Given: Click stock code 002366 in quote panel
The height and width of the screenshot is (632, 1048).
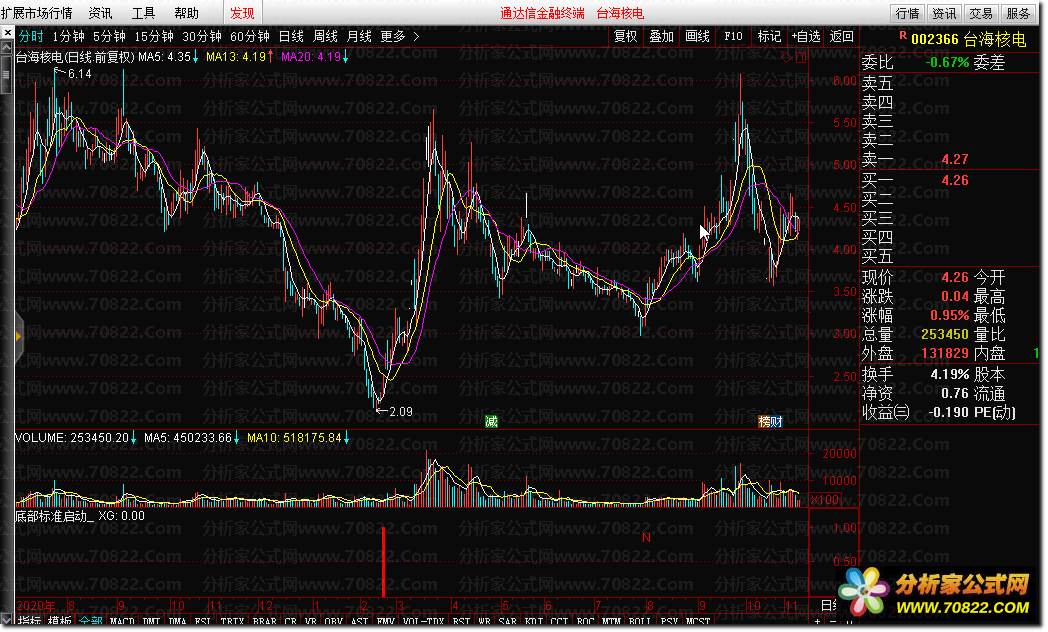Looking at the screenshot, I should click(934, 39).
